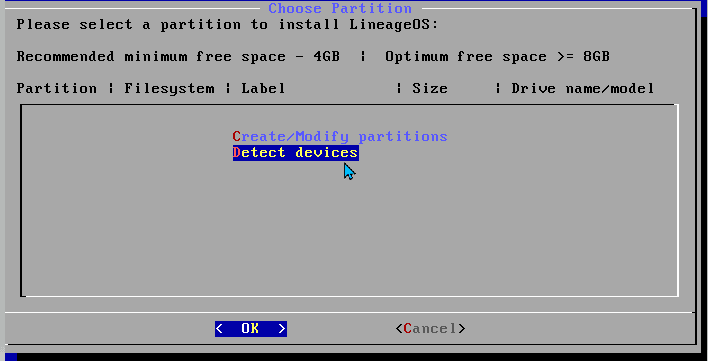The width and height of the screenshot is (708, 361).
Task: Click the Drive name/model column header
Action: pos(583,88)
